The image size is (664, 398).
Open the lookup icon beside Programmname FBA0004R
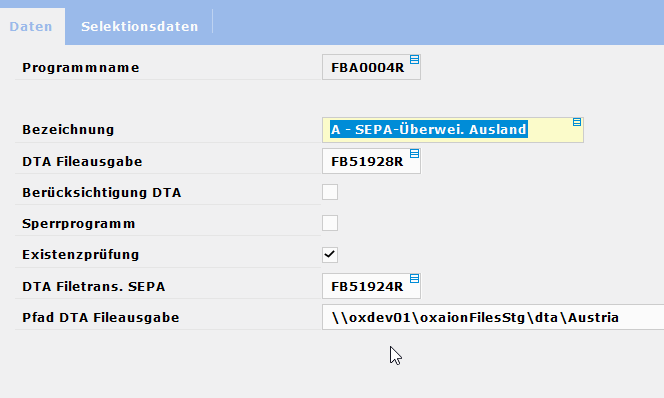tap(414, 60)
